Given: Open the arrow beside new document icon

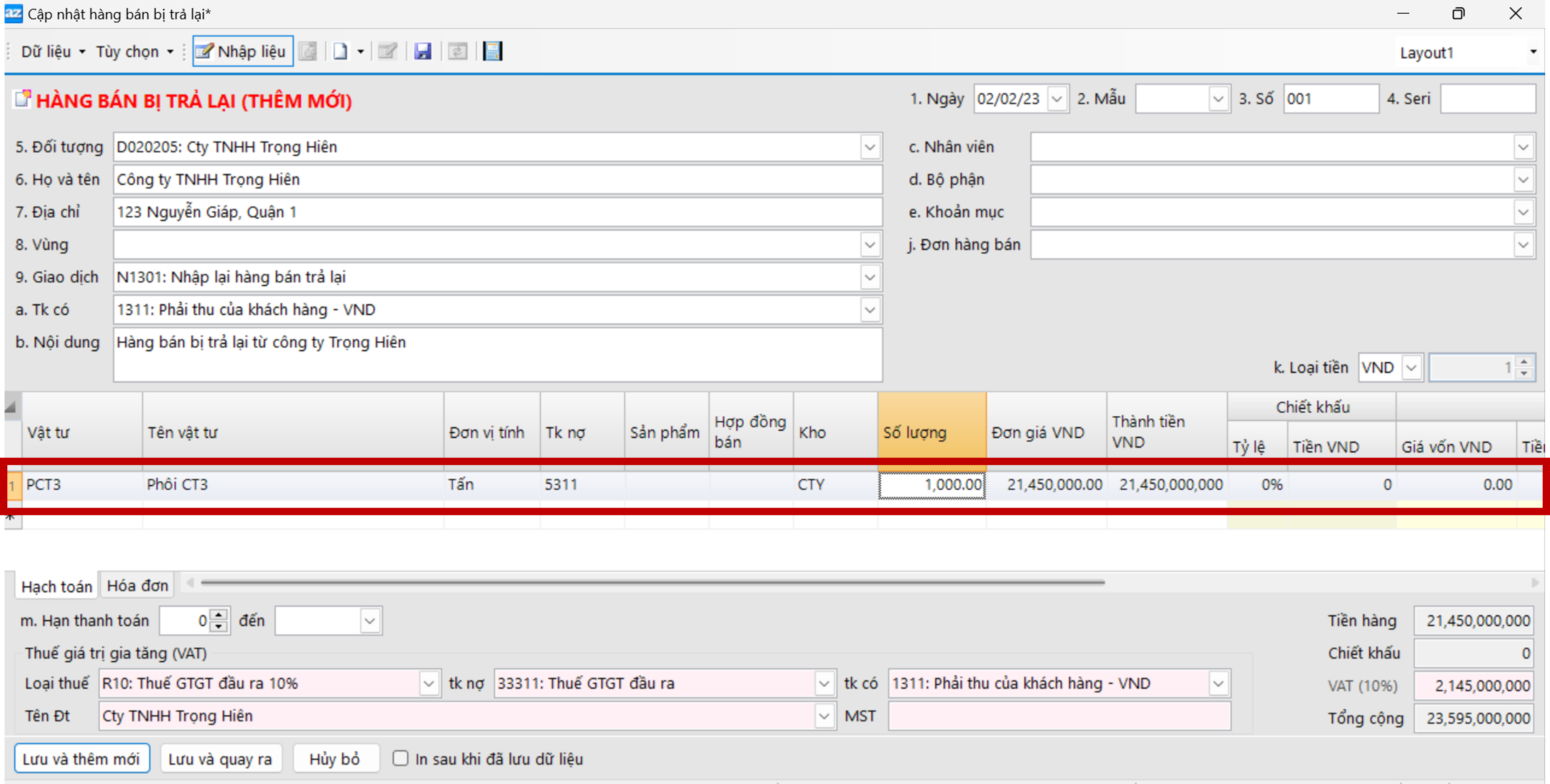Looking at the screenshot, I should click(x=360, y=52).
